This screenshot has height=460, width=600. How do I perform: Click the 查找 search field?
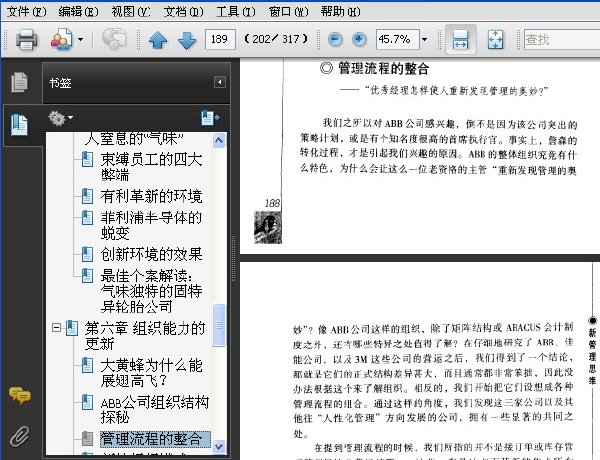coord(562,39)
